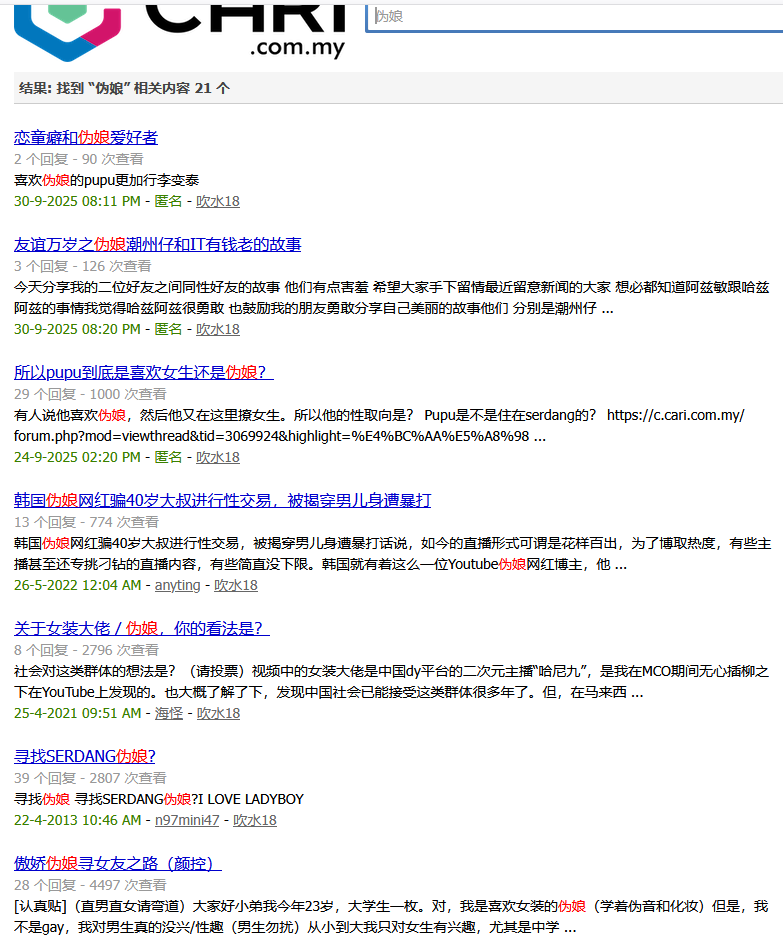Open 吹水18 forum from 24-9-2025 result

(218, 457)
